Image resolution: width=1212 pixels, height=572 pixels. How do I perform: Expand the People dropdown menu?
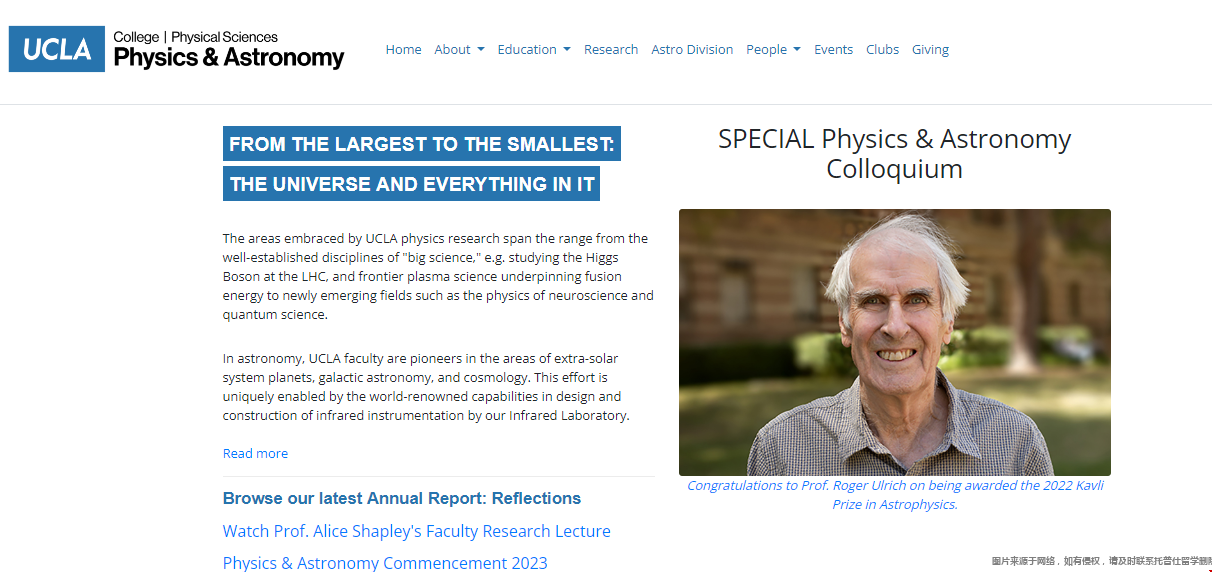773,49
